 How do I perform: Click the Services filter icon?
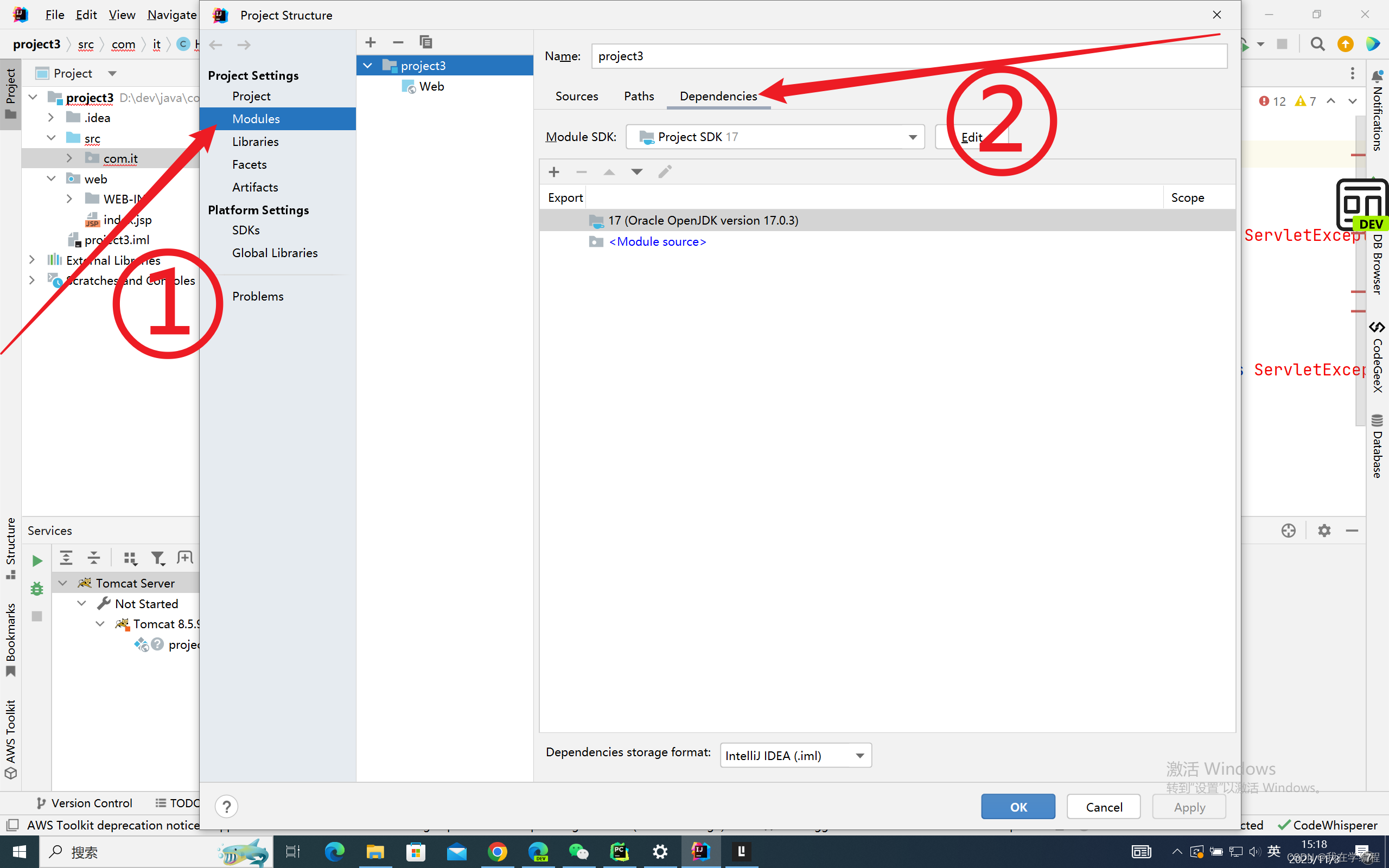click(157, 558)
